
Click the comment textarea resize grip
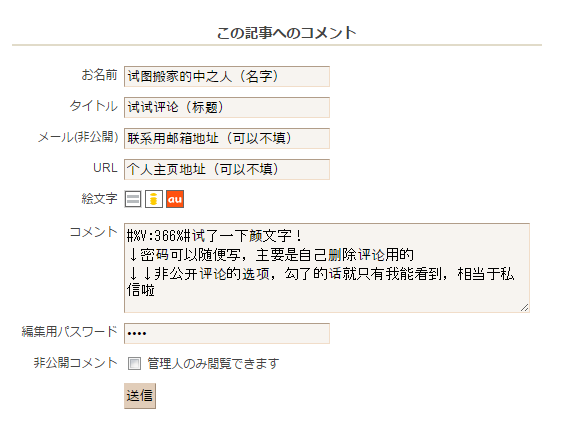[x=525, y=308]
